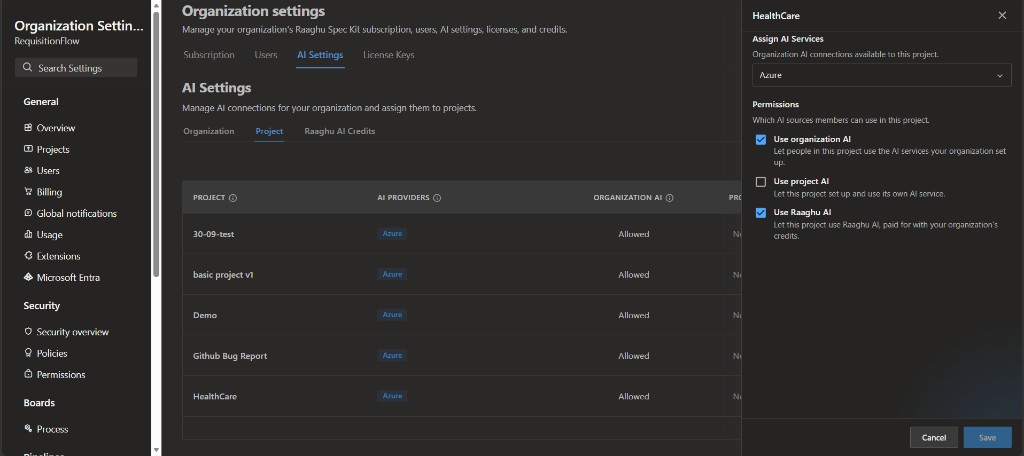Click info icon next to ORGANIZATION AI header
1024x456 pixels.
(670, 198)
